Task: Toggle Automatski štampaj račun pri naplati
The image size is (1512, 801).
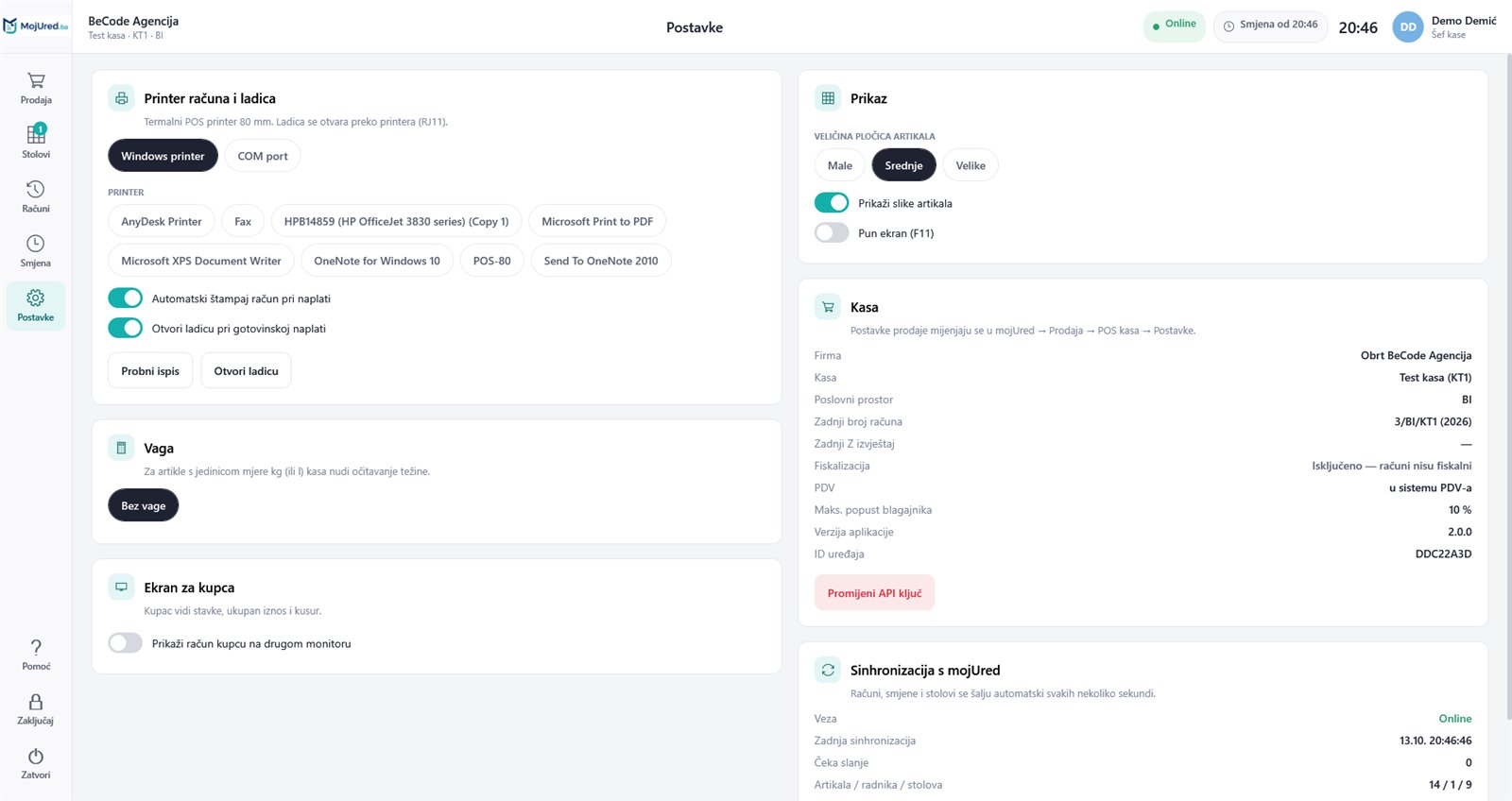Action: click(x=125, y=298)
